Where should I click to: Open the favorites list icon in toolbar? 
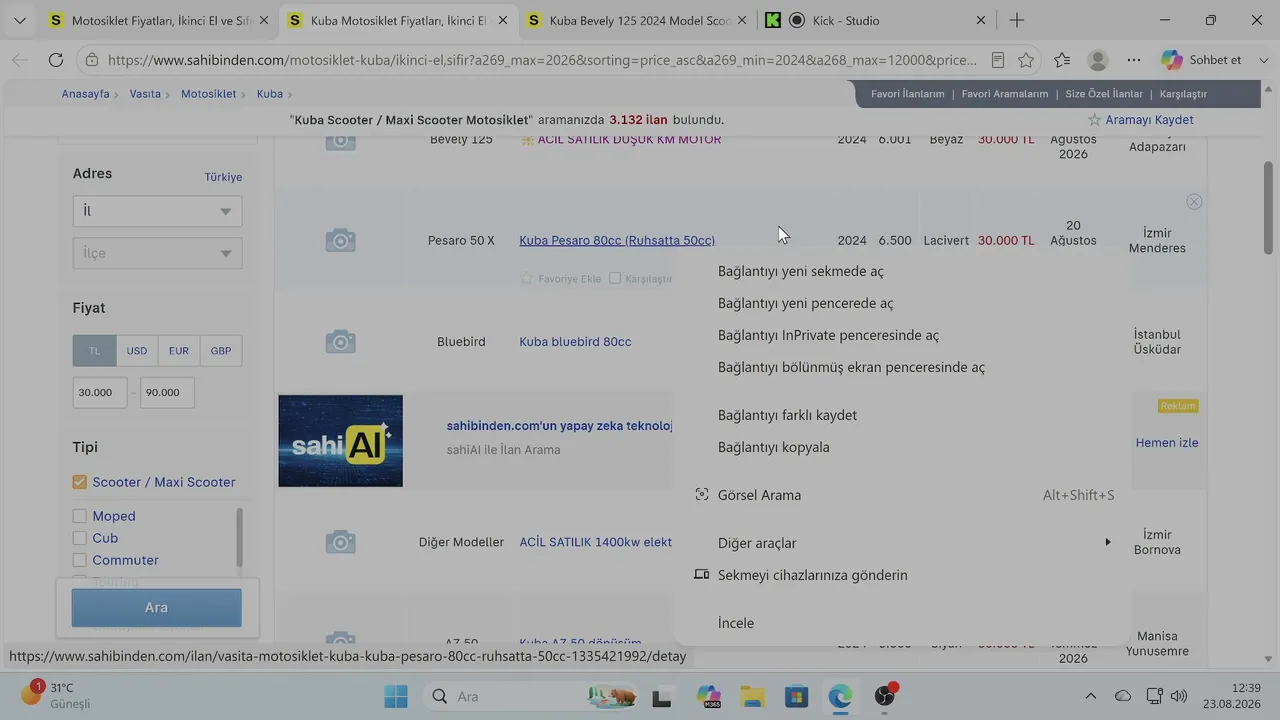coord(1062,60)
